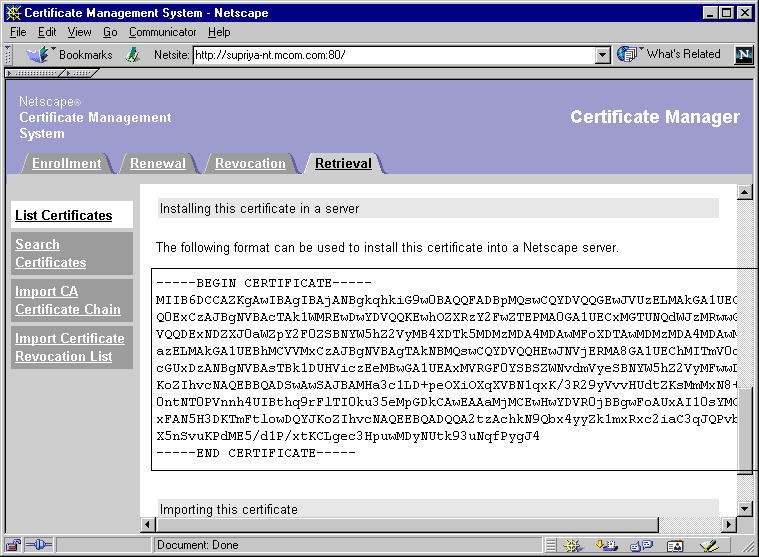The height and width of the screenshot is (557, 759).
Task: Expand the first collapsed toolbar tab
Action: click(34, 73)
